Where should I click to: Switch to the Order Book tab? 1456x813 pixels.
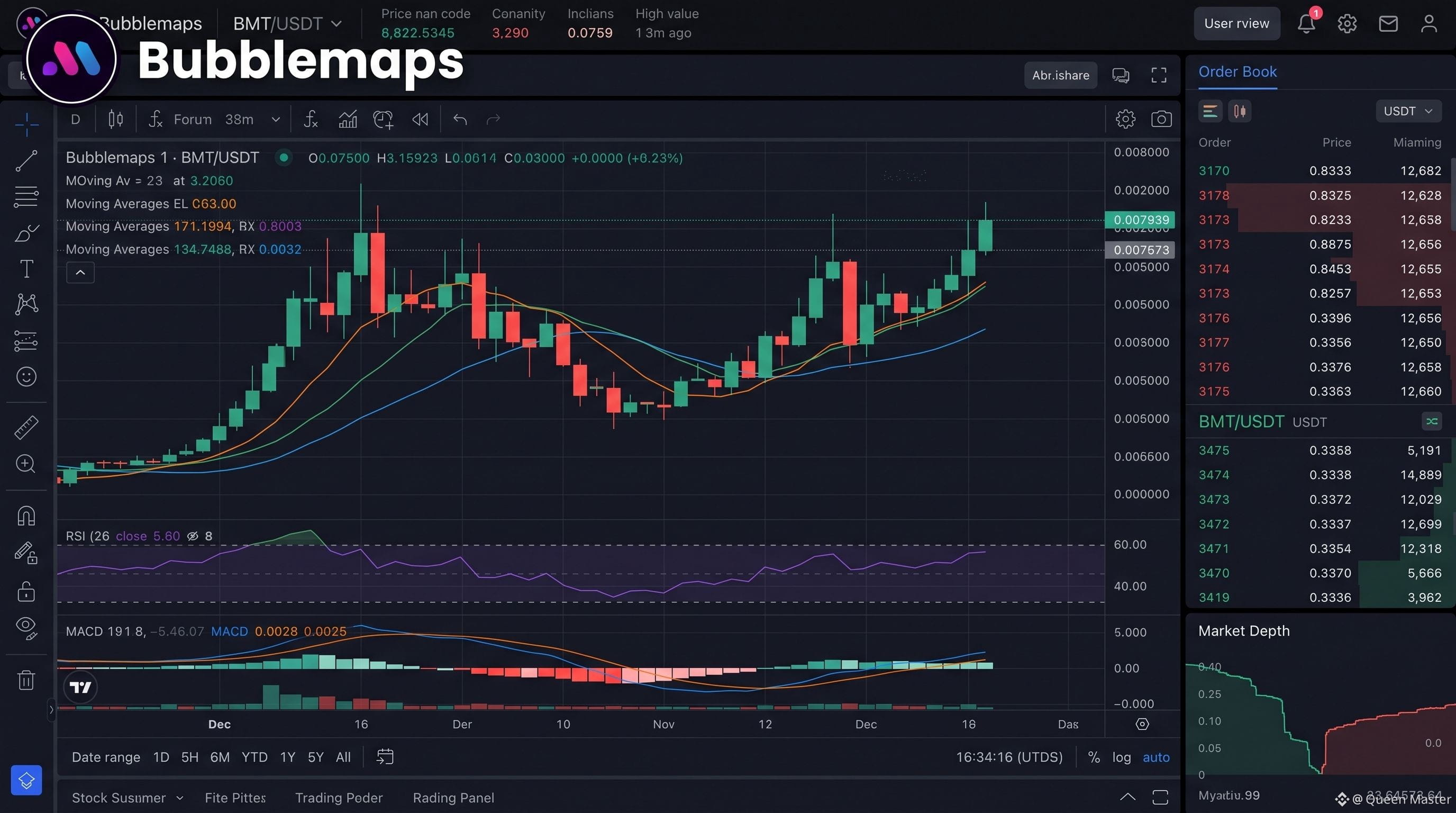tap(1237, 72)
